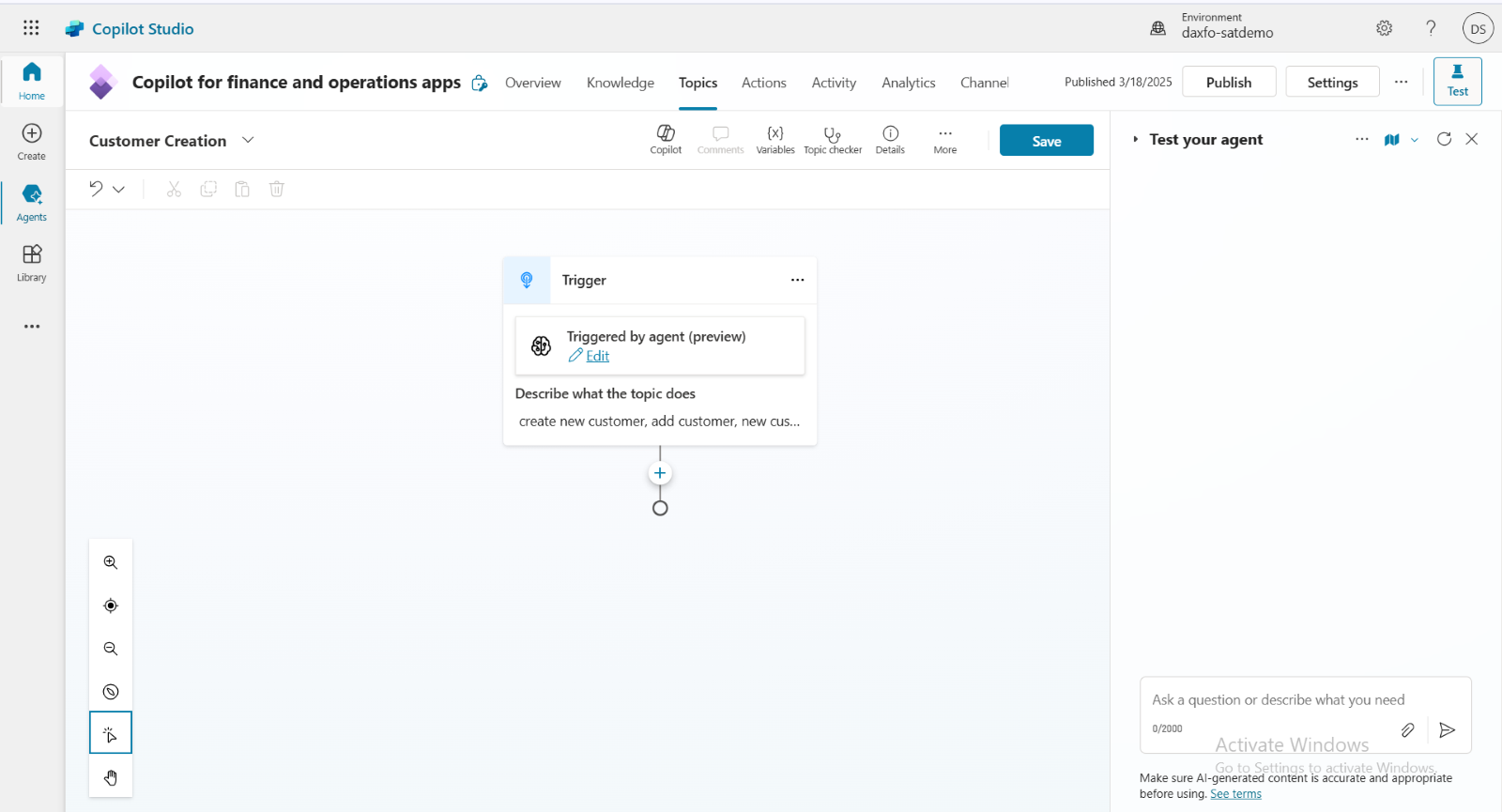Switch to the Knowledge tab

pos(620,83)
